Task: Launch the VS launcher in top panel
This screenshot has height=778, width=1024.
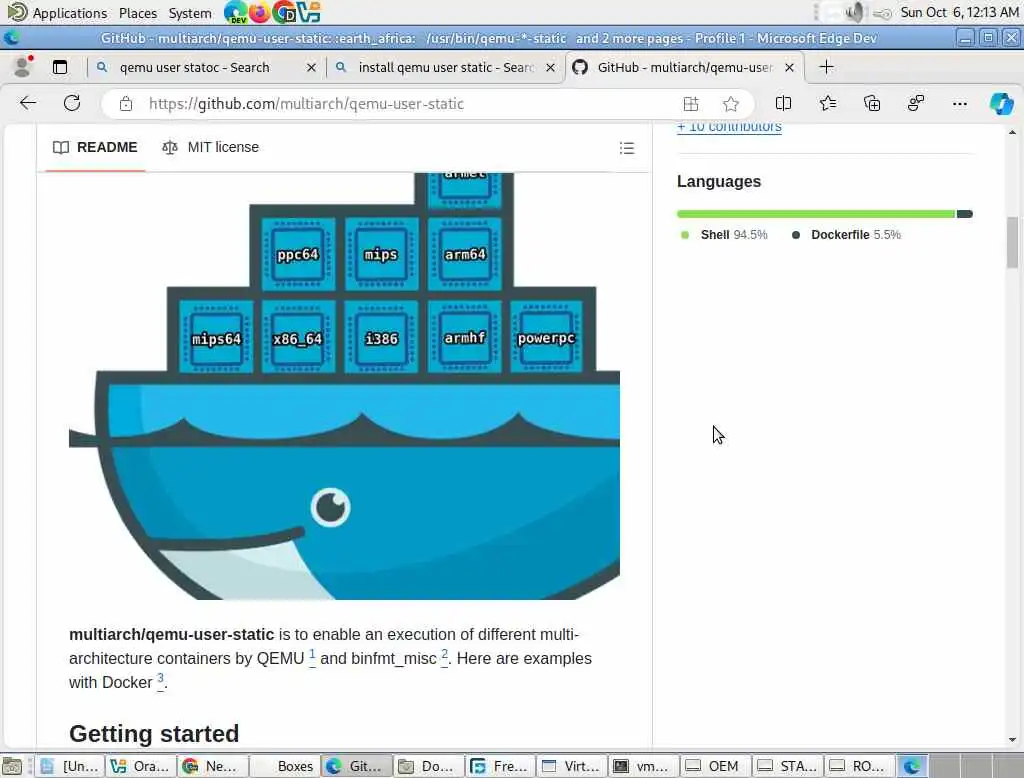Action: tap(309, 12)
